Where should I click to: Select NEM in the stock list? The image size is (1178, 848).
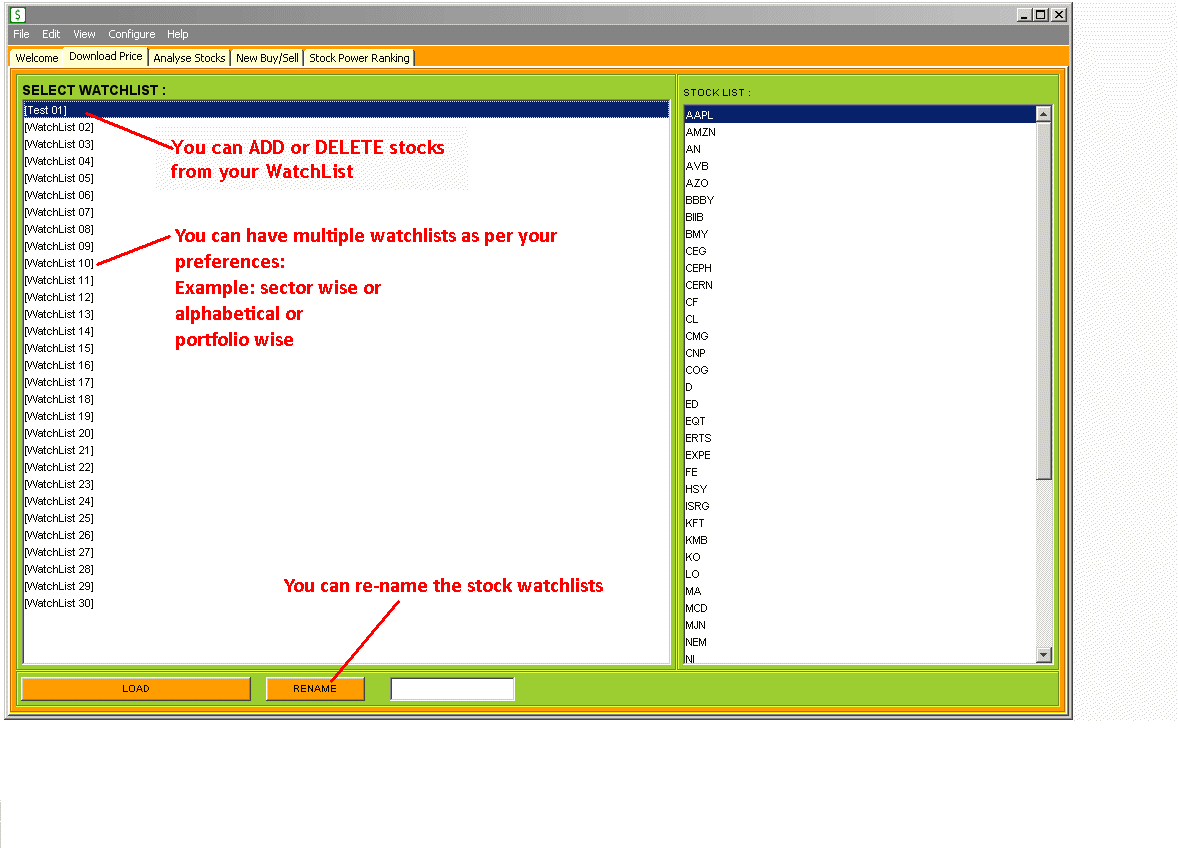point(860,643)
